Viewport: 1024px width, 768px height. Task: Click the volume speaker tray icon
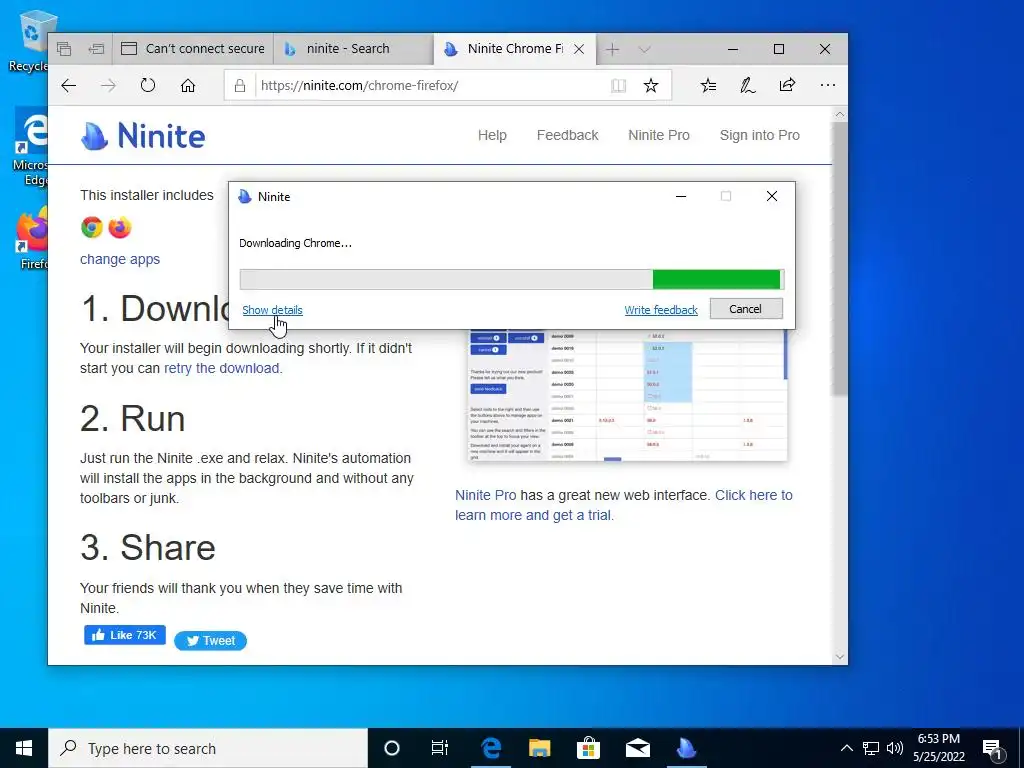pos(895,748)
